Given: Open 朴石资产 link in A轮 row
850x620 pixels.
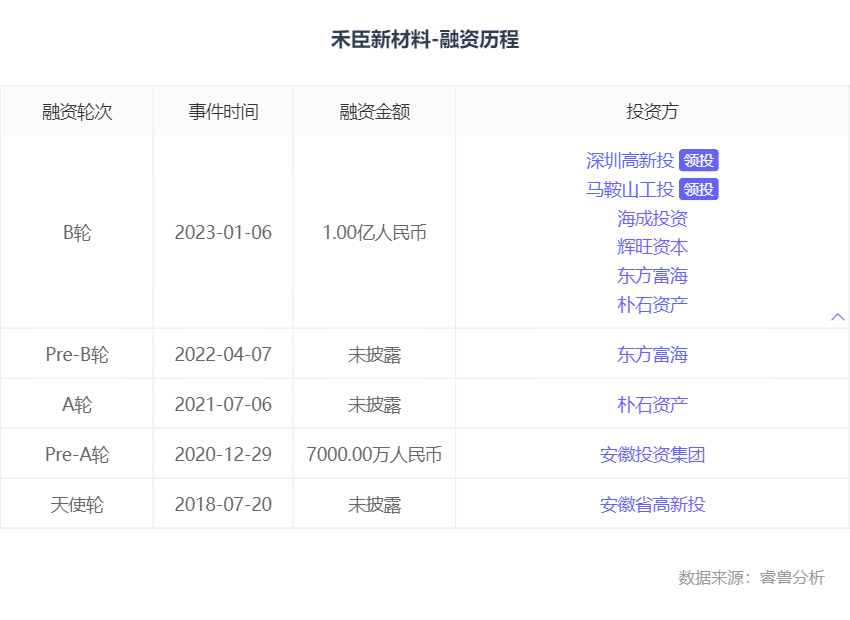Looking at the screenshot, I should (x=652, y=404).
